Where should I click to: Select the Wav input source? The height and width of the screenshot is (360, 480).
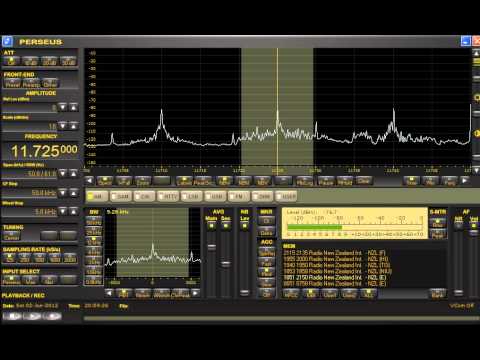pos(30,280)
